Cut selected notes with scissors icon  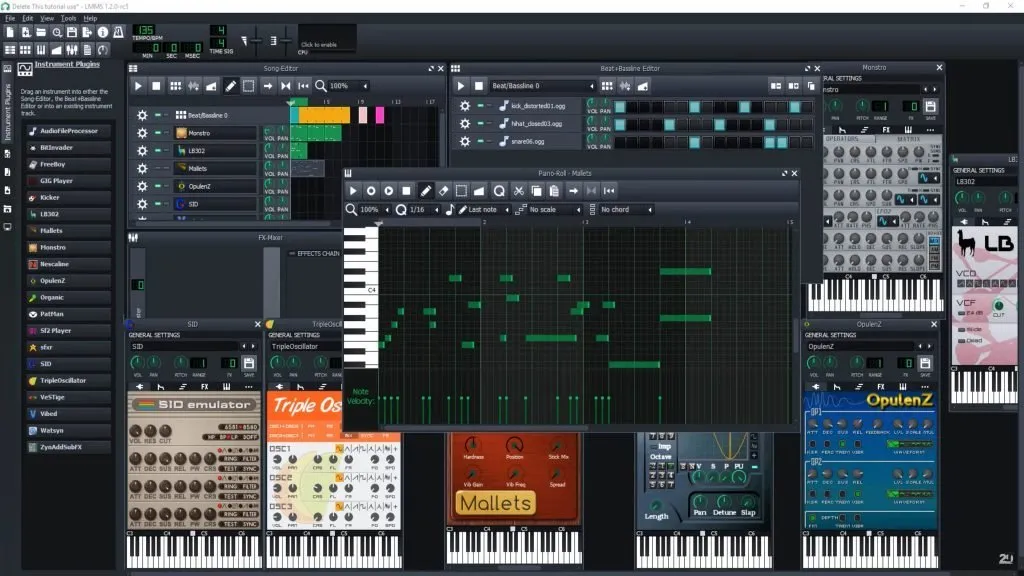pos(519,190)
